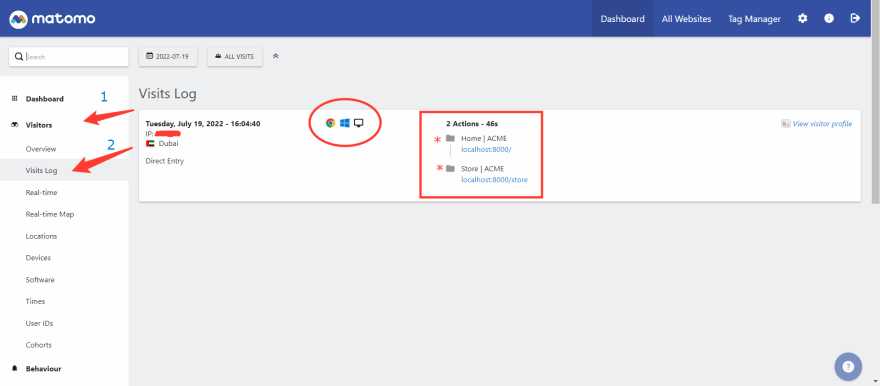The width and height of the screenshot is (880, 386).
Task: Click the Dubai location text
Action: pos(169,144)
